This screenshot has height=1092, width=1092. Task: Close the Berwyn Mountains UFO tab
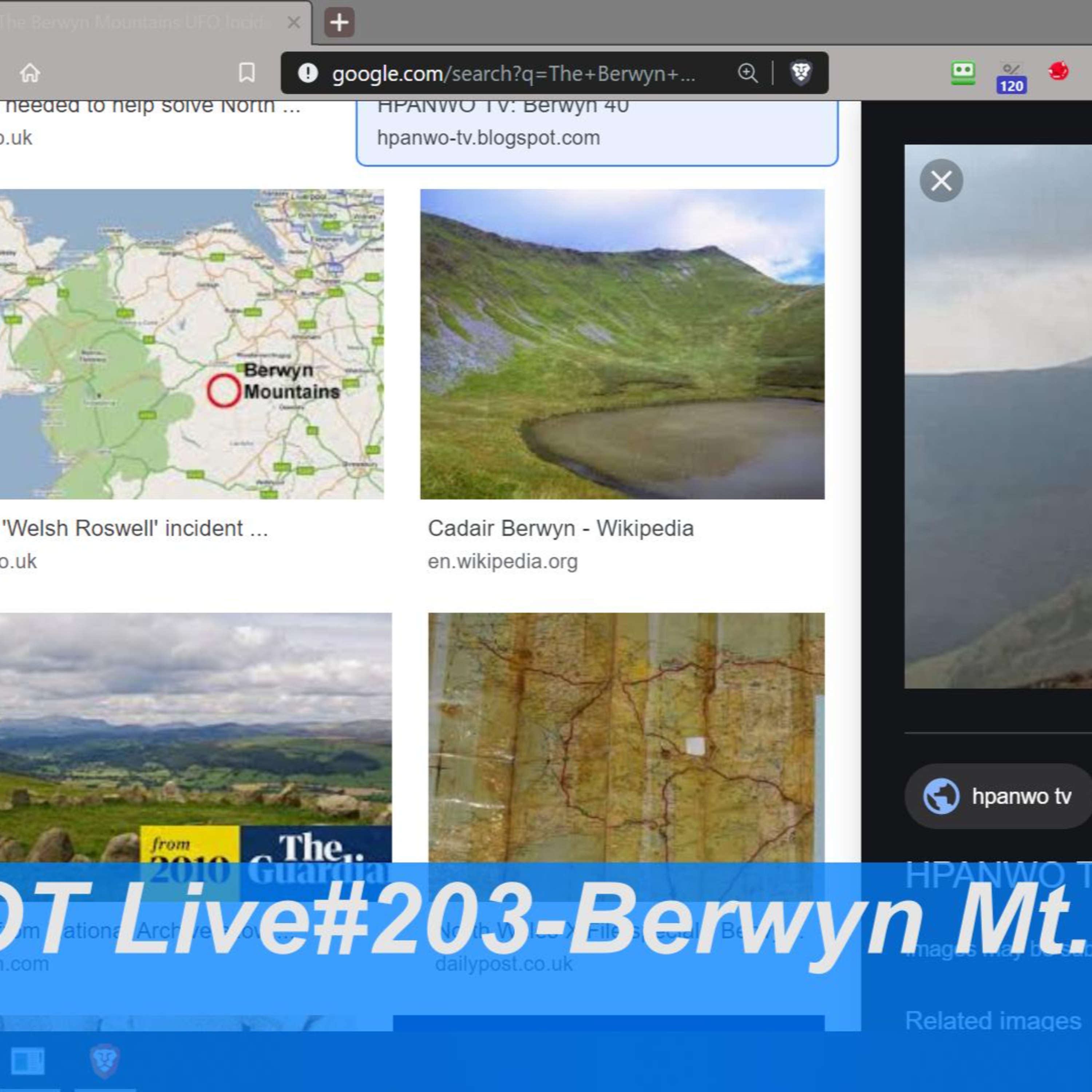point(293,23)
